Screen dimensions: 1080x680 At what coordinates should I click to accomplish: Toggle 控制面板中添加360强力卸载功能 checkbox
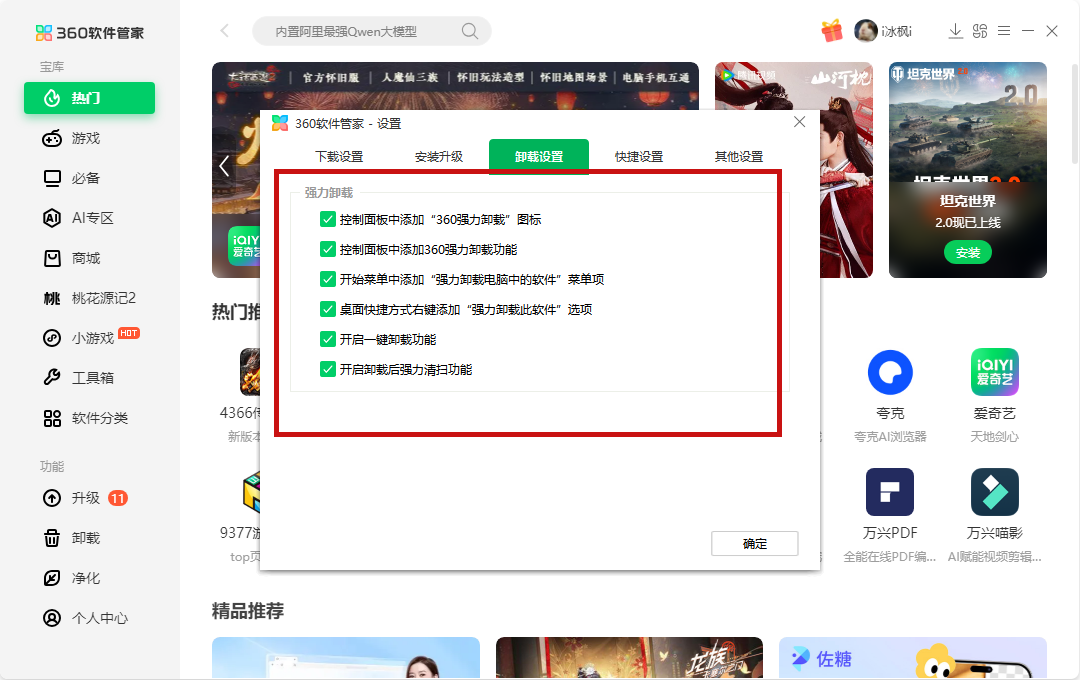pos(328,249)
